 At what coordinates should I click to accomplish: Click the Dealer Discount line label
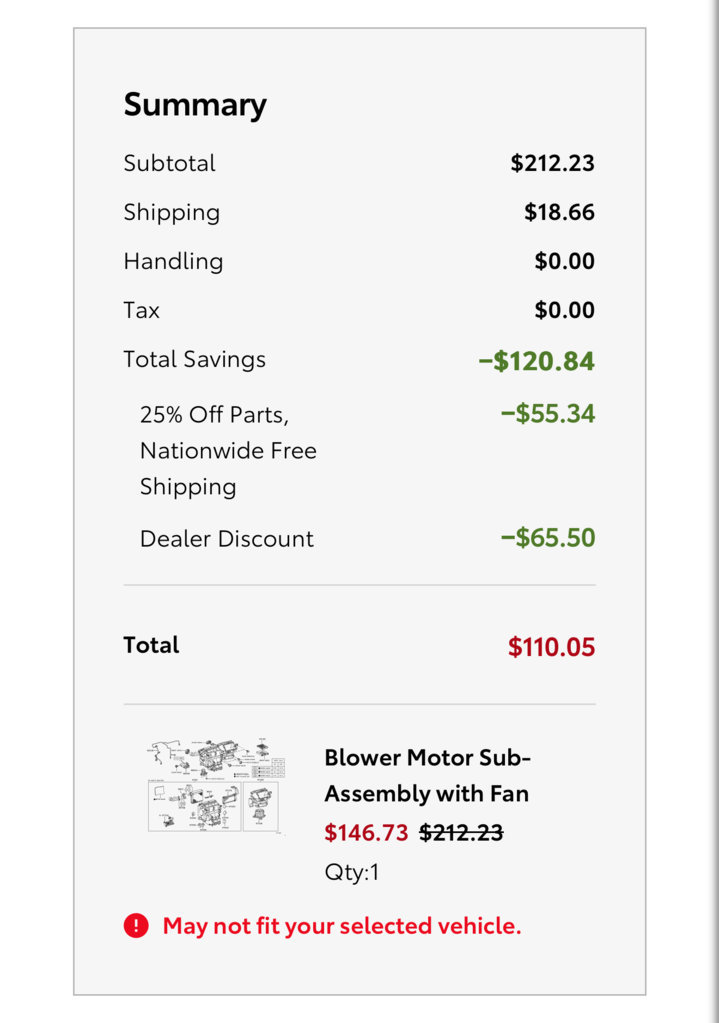tap(226, 538)
